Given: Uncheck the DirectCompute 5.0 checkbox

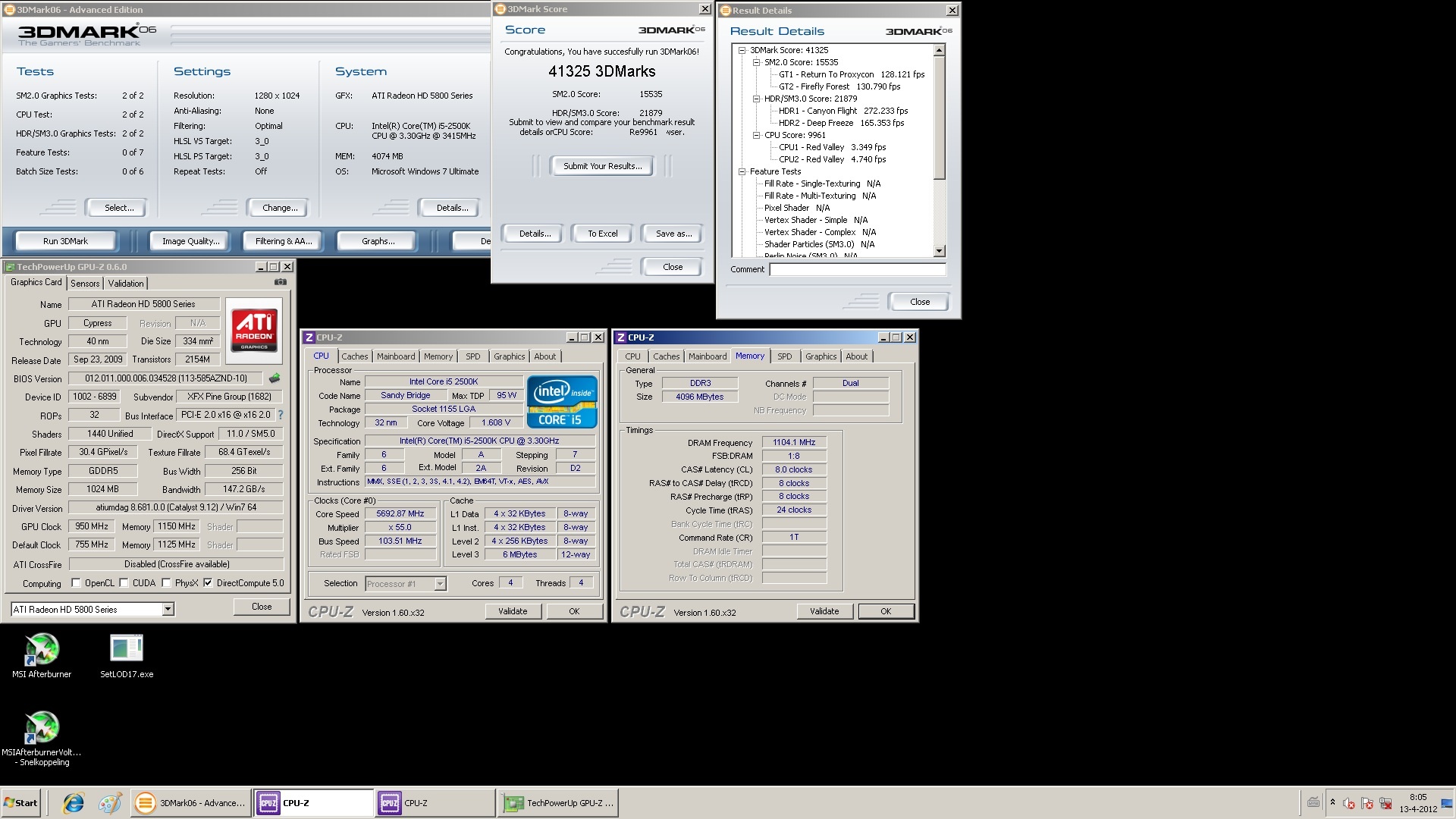Looking at the screenshot, I should [208, 583].
